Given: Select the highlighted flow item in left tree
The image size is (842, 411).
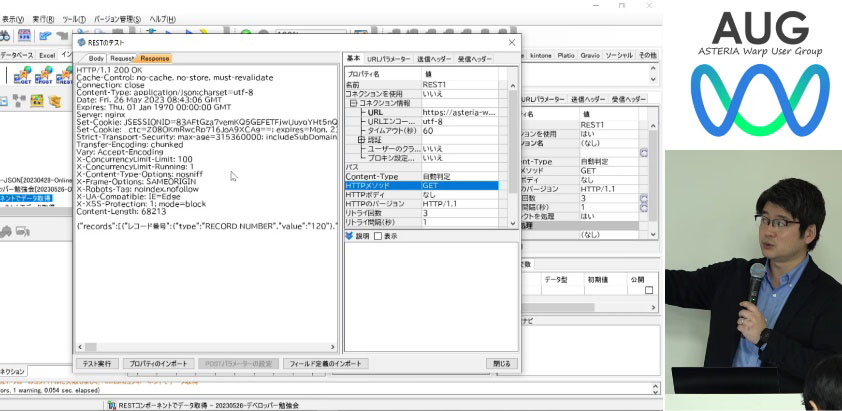Looking at the screenshot, I should point(26,198).
